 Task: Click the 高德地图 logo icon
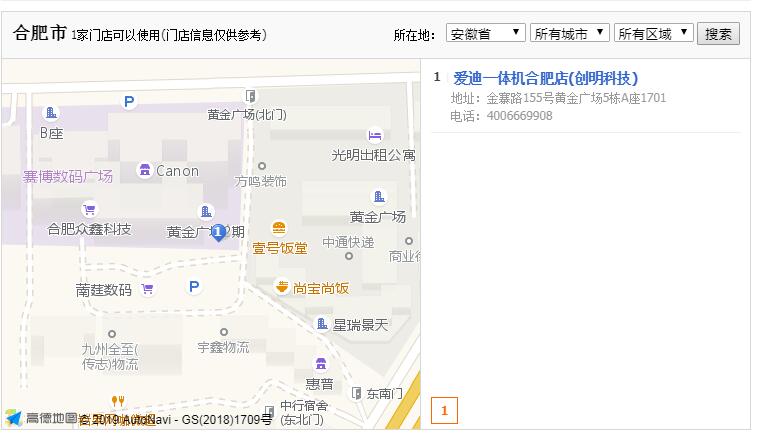click(14, 418)
